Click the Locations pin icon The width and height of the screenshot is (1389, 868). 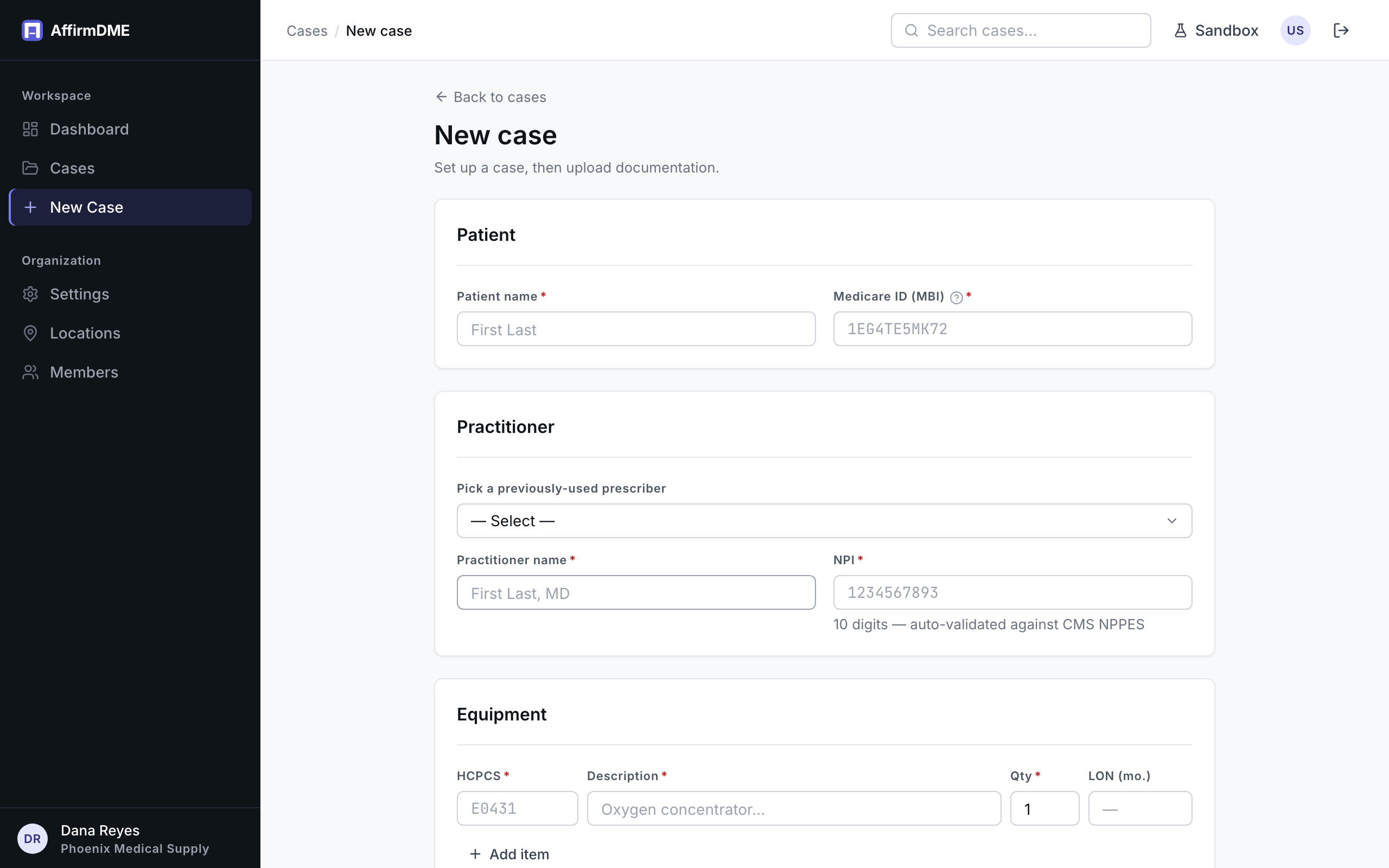[x=30, y=333]
